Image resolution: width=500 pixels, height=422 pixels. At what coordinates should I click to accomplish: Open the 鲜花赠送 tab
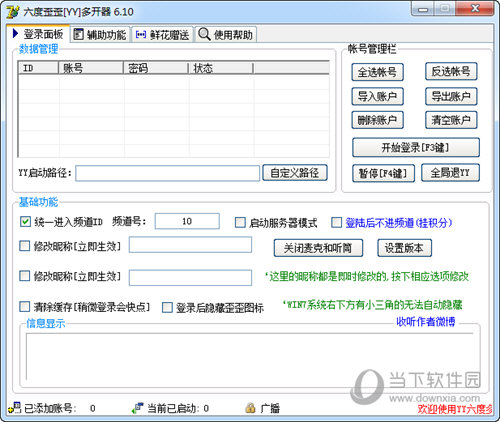point(163,34)
